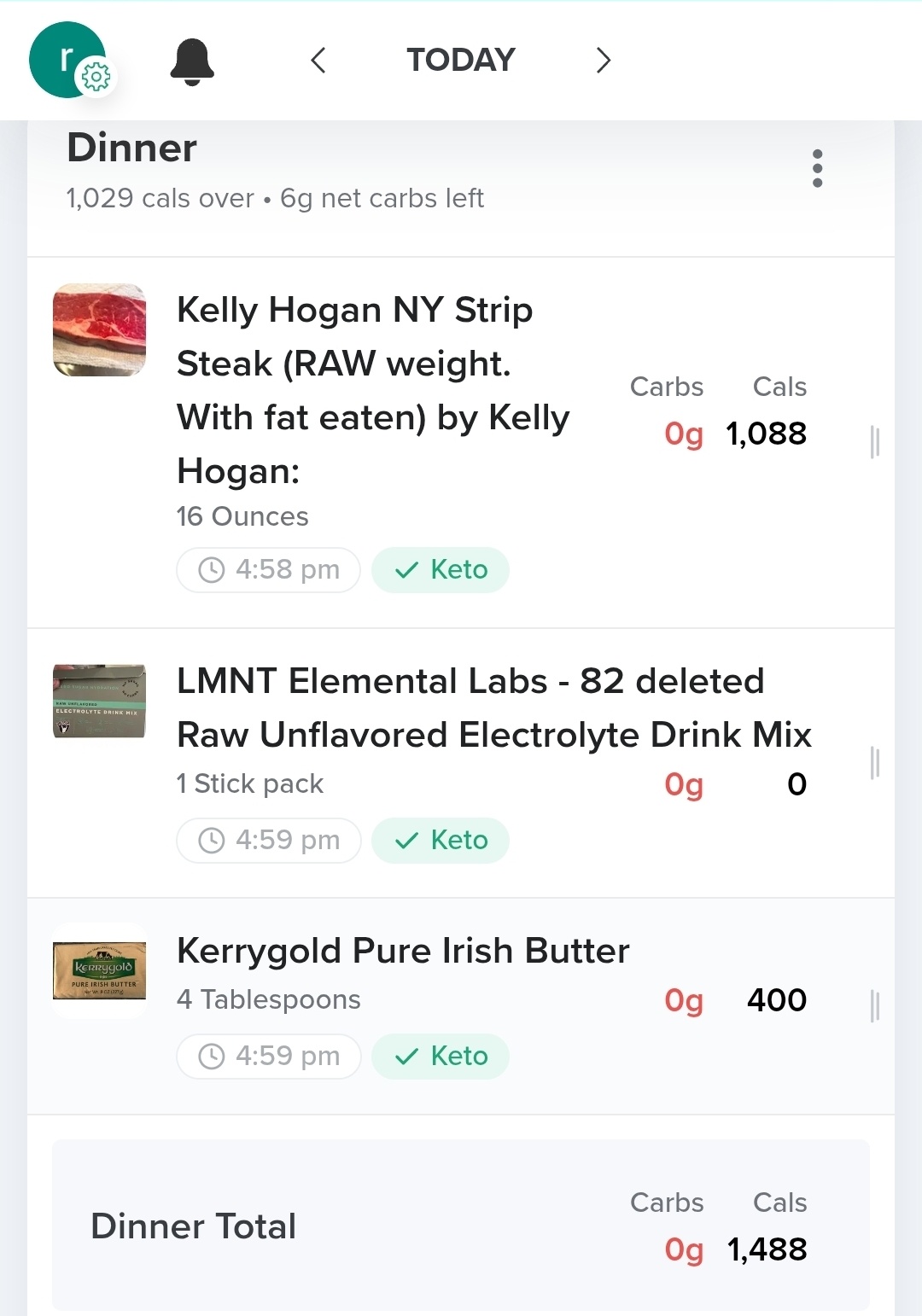This screenshot has height=1316, width=922.
Task: Toggle the Keto badge on LMNT drink mix
Action: [x=441, y=841]
